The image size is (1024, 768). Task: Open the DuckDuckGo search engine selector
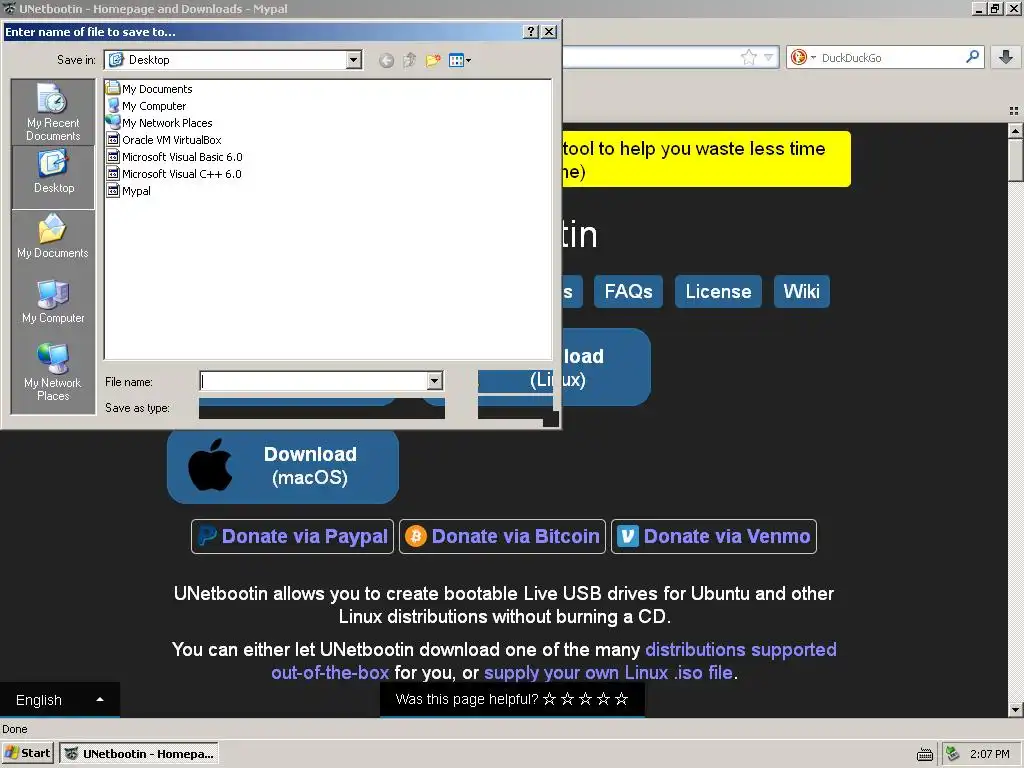[803, 57]
